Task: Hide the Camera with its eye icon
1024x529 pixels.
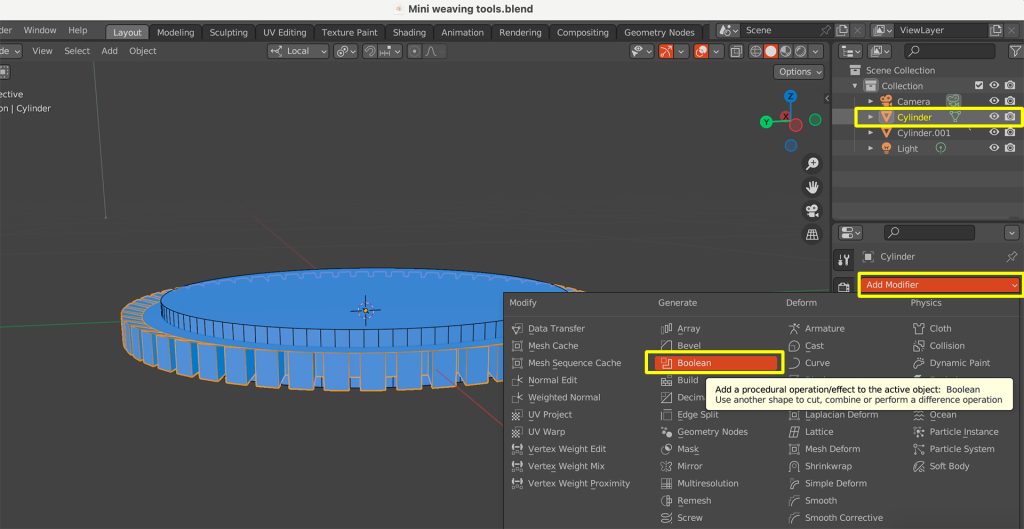Action: click(994, 101)
